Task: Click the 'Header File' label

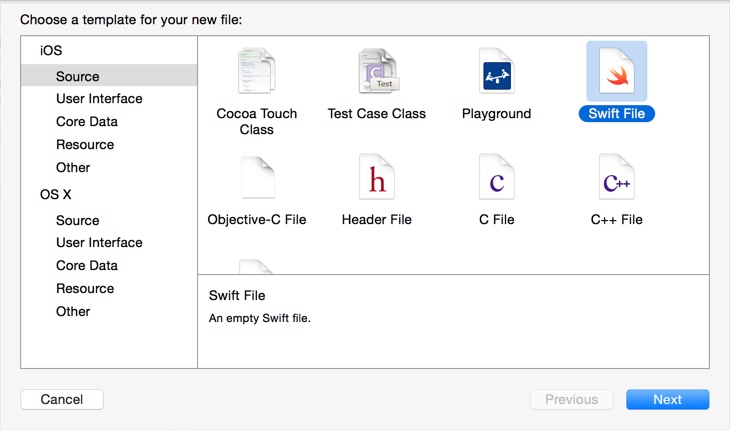Action: coord(377,220)
